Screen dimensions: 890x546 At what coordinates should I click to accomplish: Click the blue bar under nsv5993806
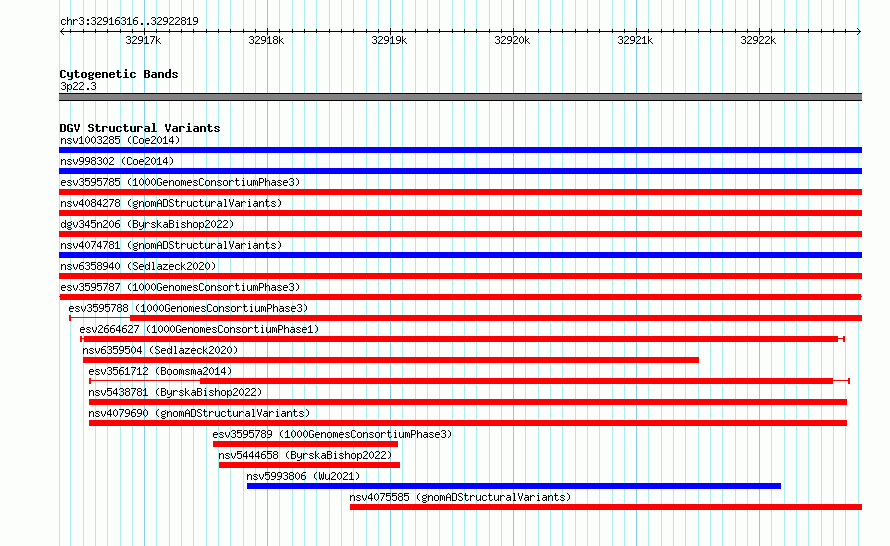click(x=514, y=486)
